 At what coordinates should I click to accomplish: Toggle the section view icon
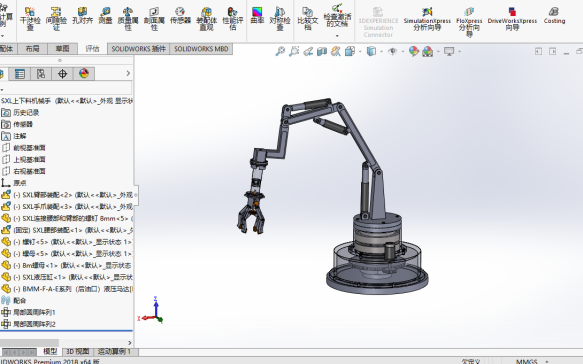click(322, 51)
